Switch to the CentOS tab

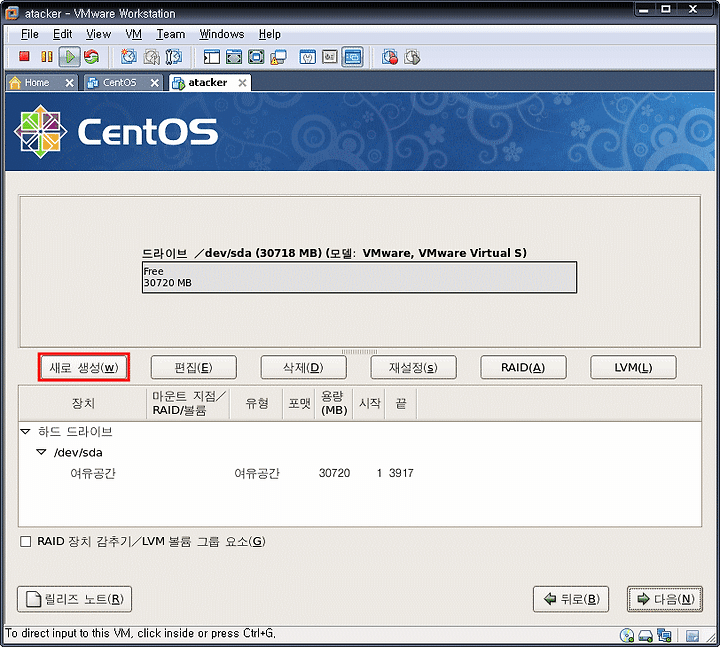pyautogui.click(x=119, y=83)
